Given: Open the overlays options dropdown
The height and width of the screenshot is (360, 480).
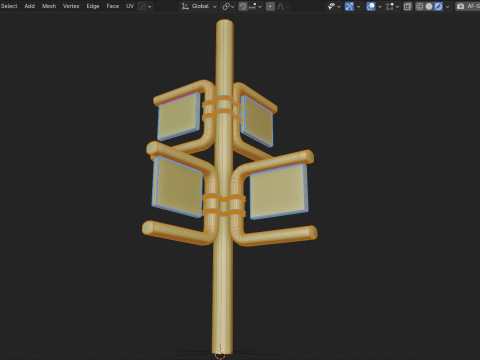Looking at the screenshot, I should tap(380, 6).
